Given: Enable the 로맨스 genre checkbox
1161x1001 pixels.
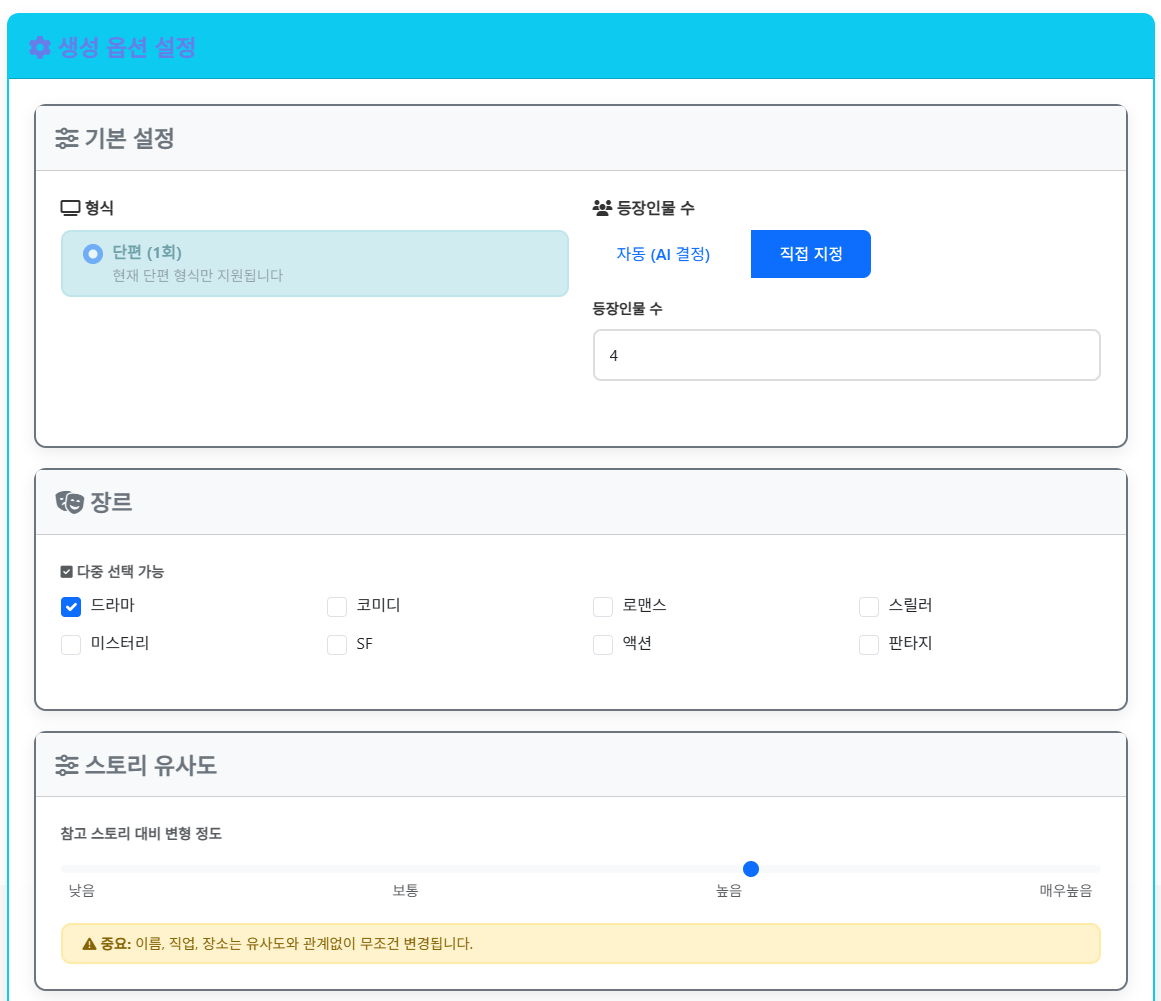Looking at the screenshot, I should (603, 606).
